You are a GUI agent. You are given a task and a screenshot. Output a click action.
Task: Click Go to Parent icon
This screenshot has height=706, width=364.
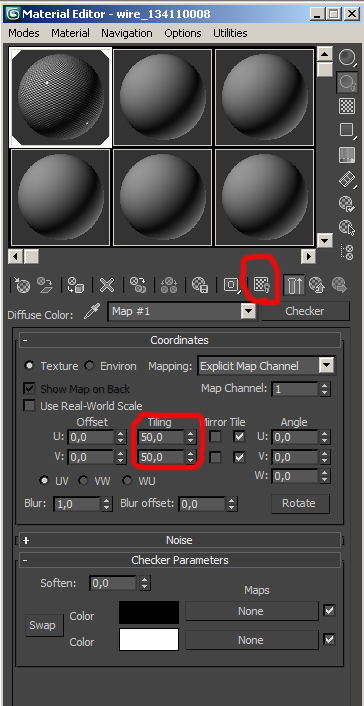coord(317,285)
